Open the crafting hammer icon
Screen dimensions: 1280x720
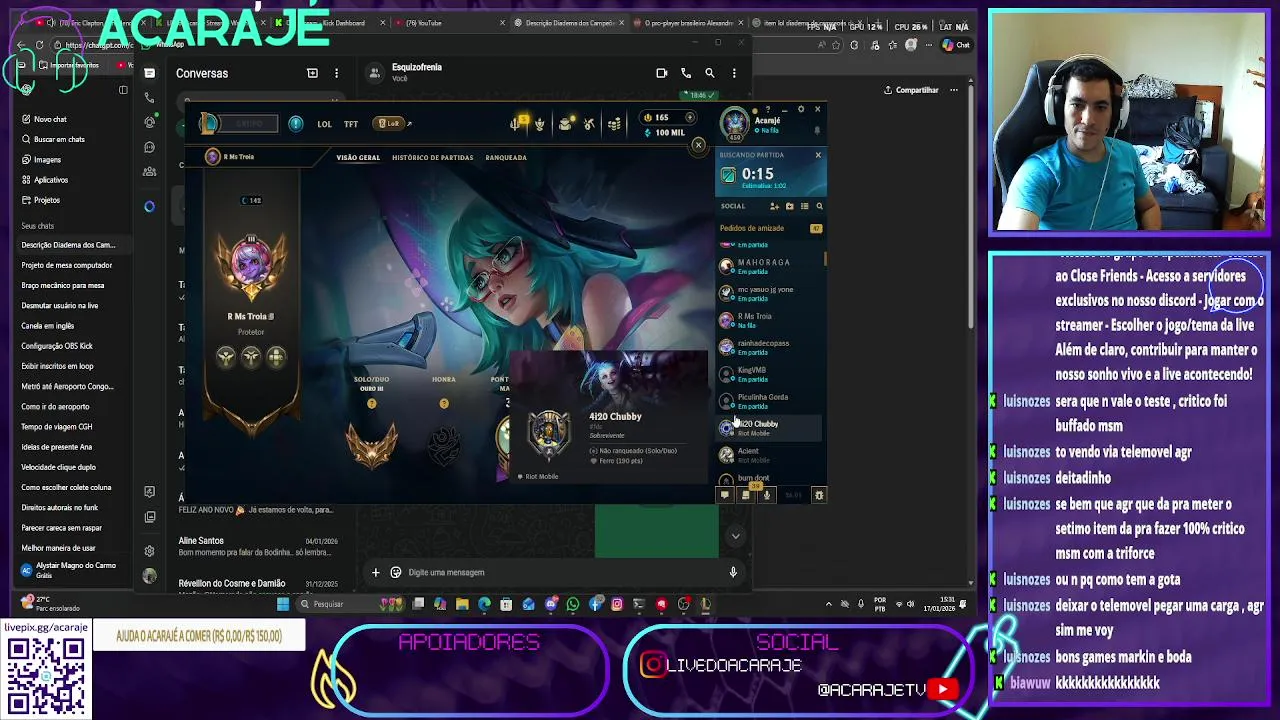(x=589, y=124)
